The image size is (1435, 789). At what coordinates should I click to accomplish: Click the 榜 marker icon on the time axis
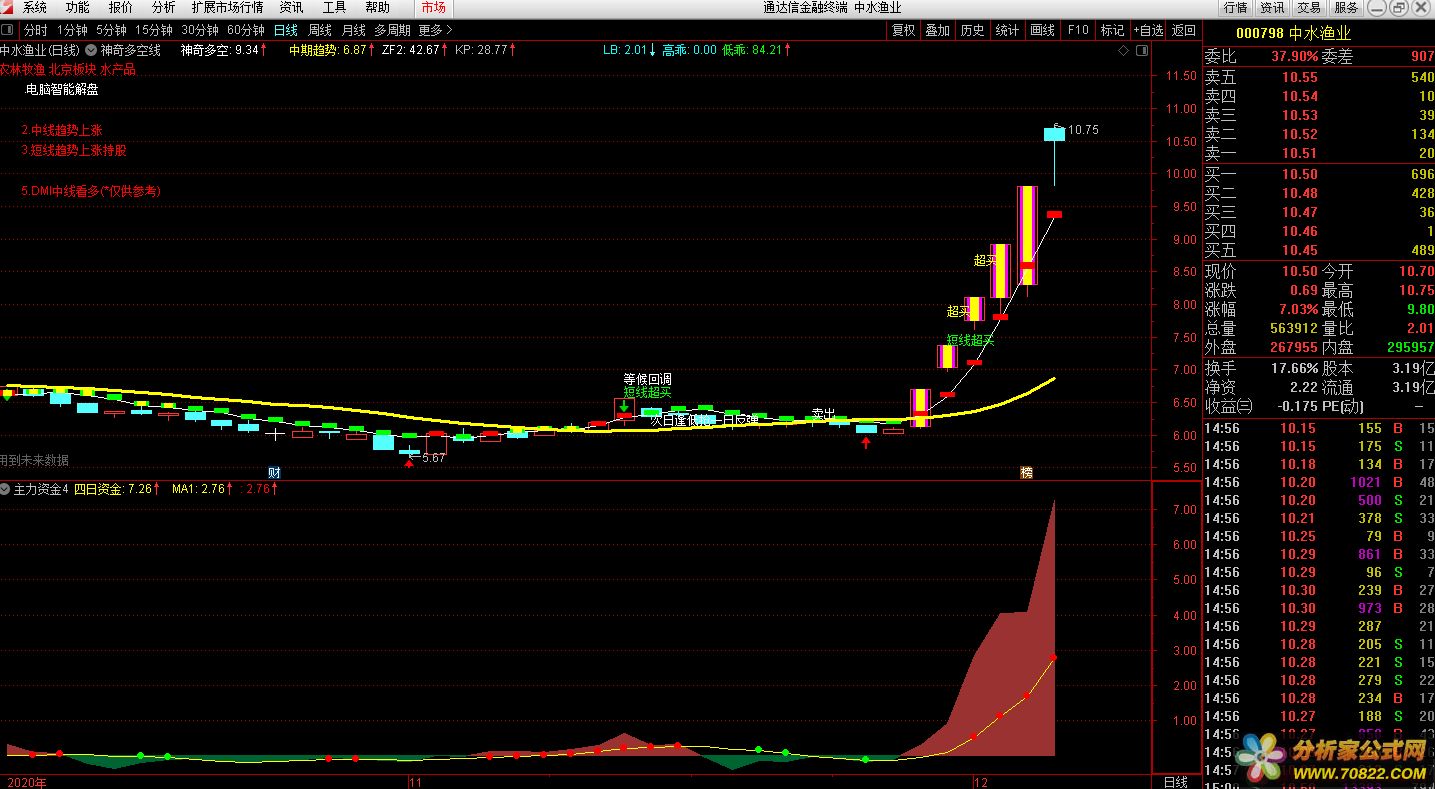[1025, 472]
